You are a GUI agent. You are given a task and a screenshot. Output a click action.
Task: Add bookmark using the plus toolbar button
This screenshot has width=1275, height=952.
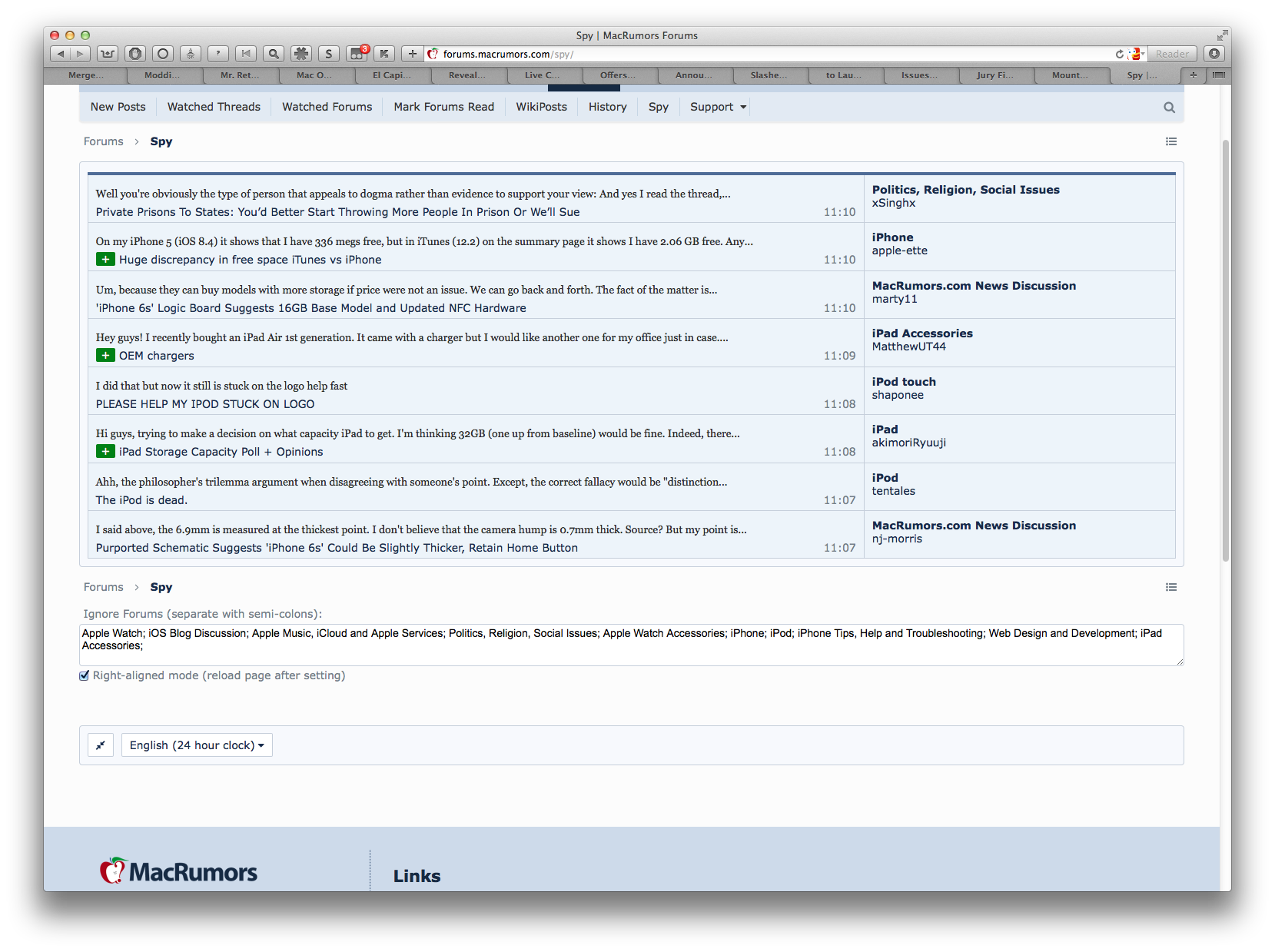[x=413, y=54]
